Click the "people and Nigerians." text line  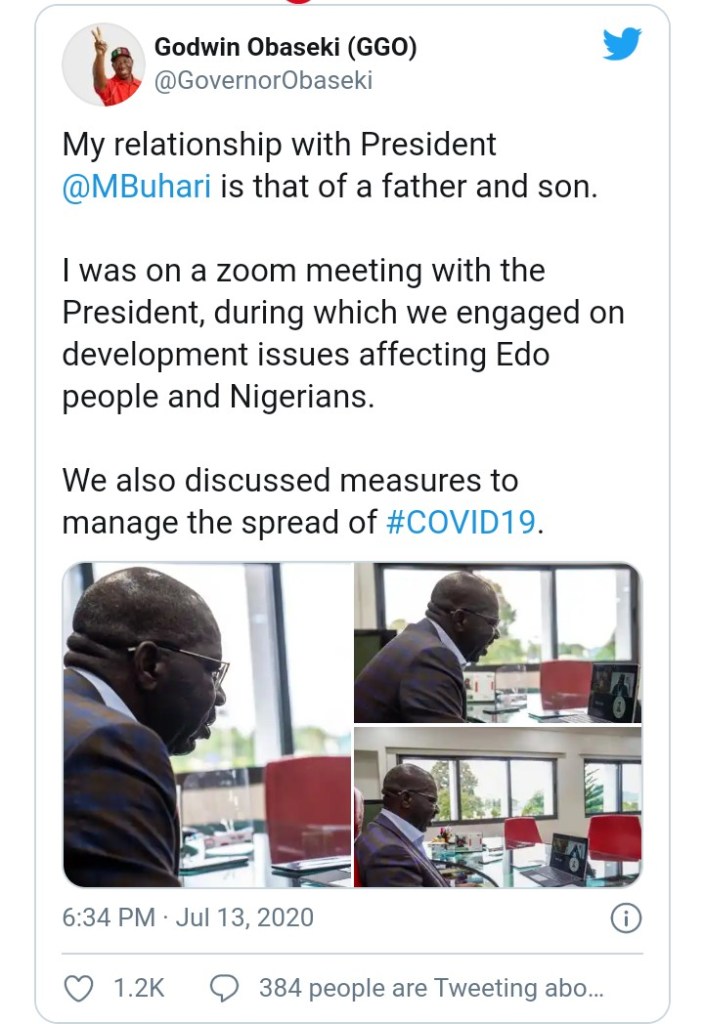click(218, 396)
